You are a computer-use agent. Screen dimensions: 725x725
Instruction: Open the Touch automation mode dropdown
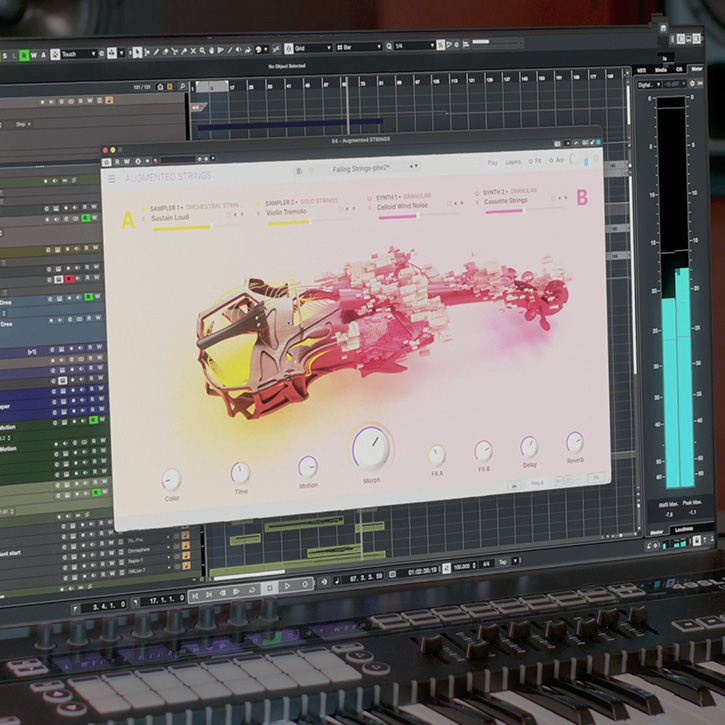click(79, 54)
